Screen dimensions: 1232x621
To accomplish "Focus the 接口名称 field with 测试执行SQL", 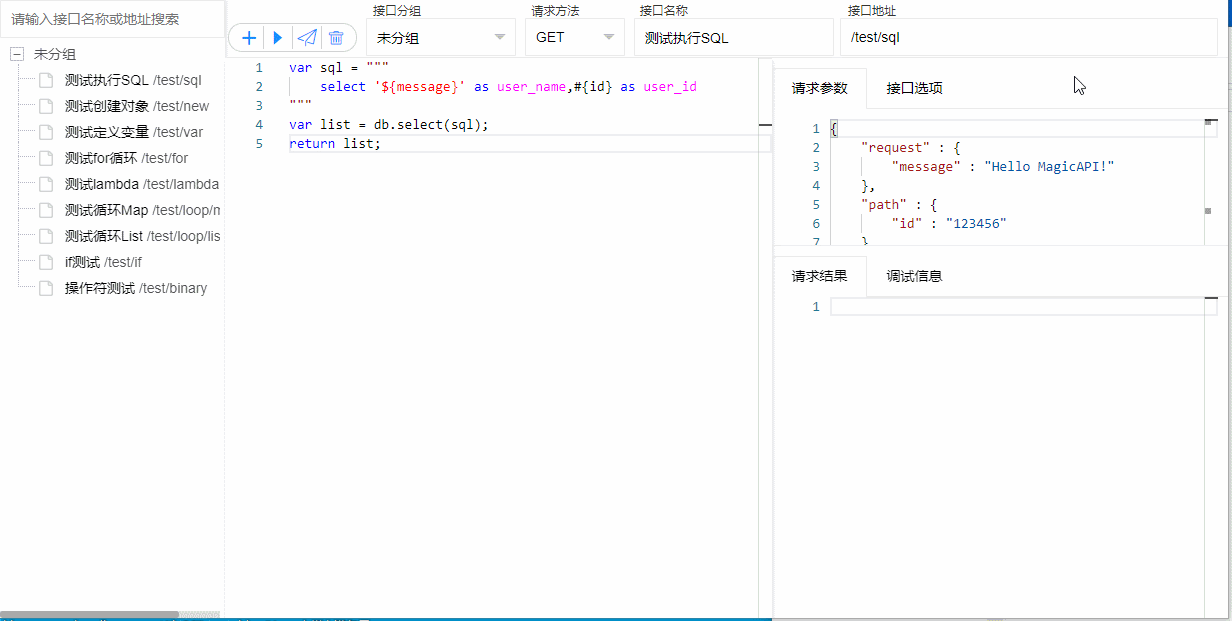I will [734, 37].
